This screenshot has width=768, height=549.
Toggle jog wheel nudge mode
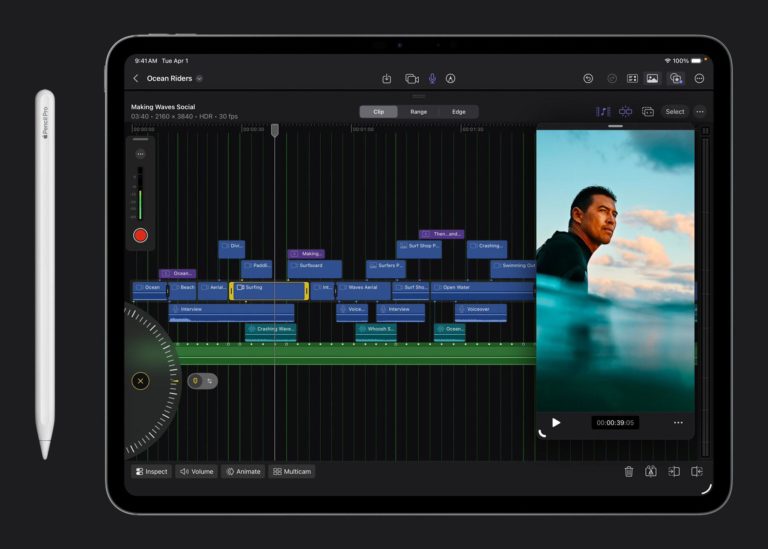[x=210, y=381]
